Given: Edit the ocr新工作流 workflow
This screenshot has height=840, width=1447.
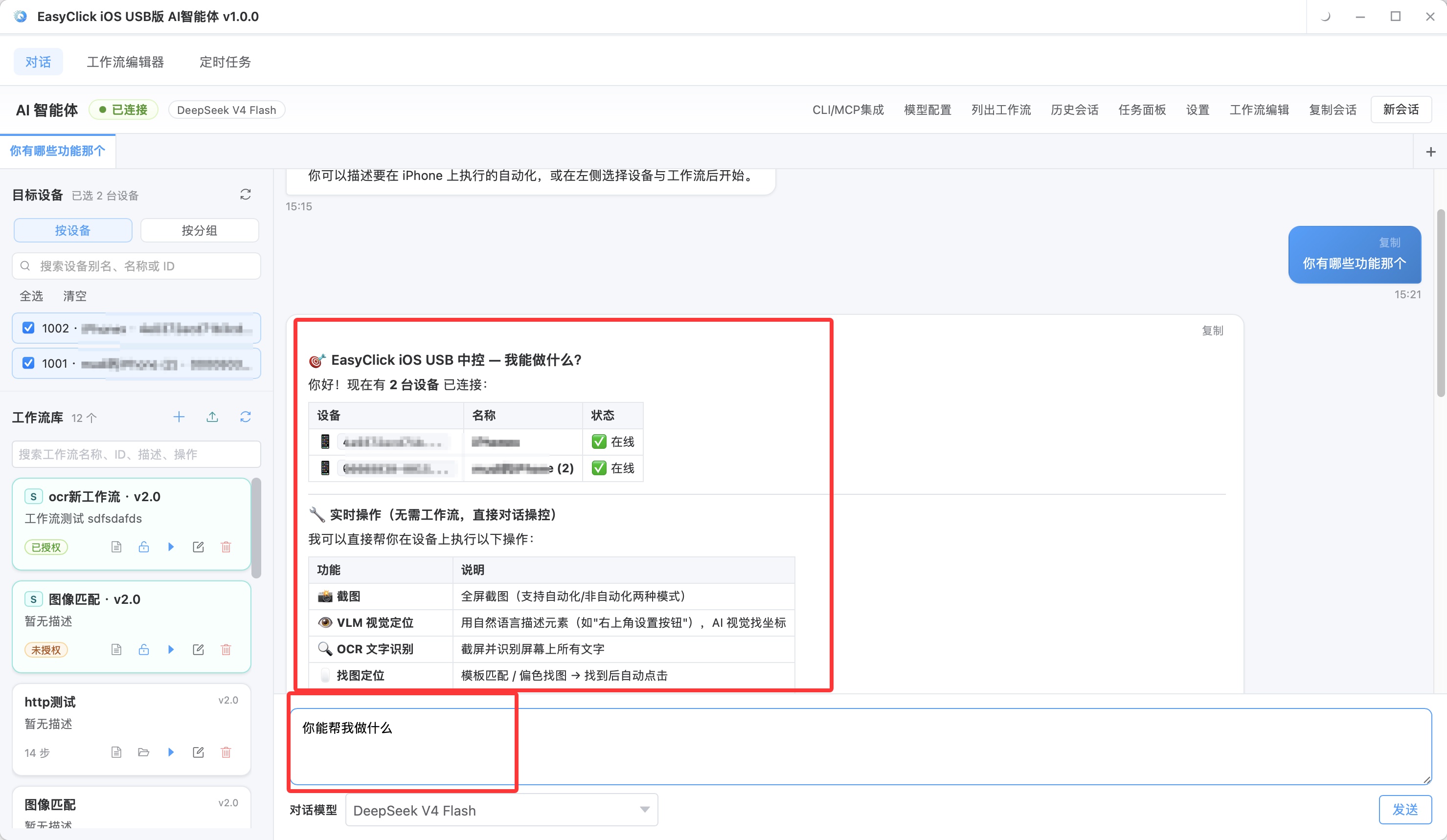Looking at the screenshot, I should pyautogui.click(x=198, y=546).
